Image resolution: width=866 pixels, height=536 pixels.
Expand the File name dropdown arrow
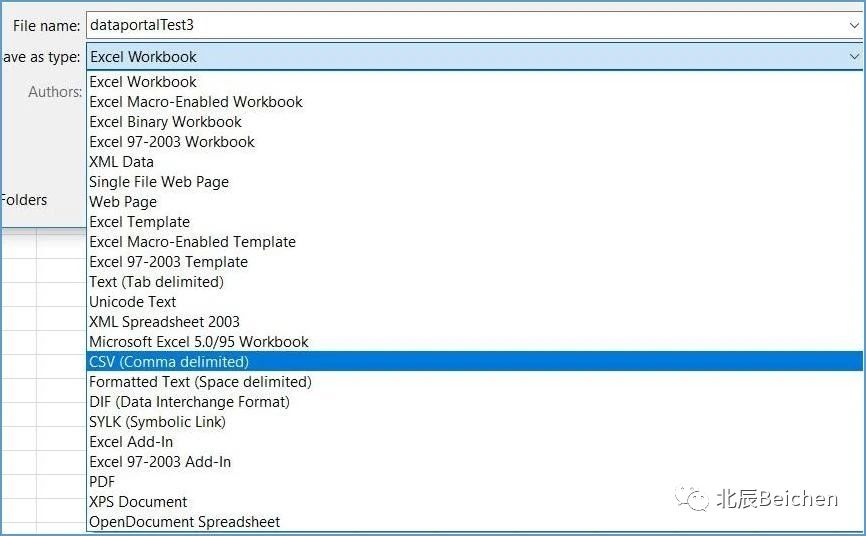click(x=853, y=25)
